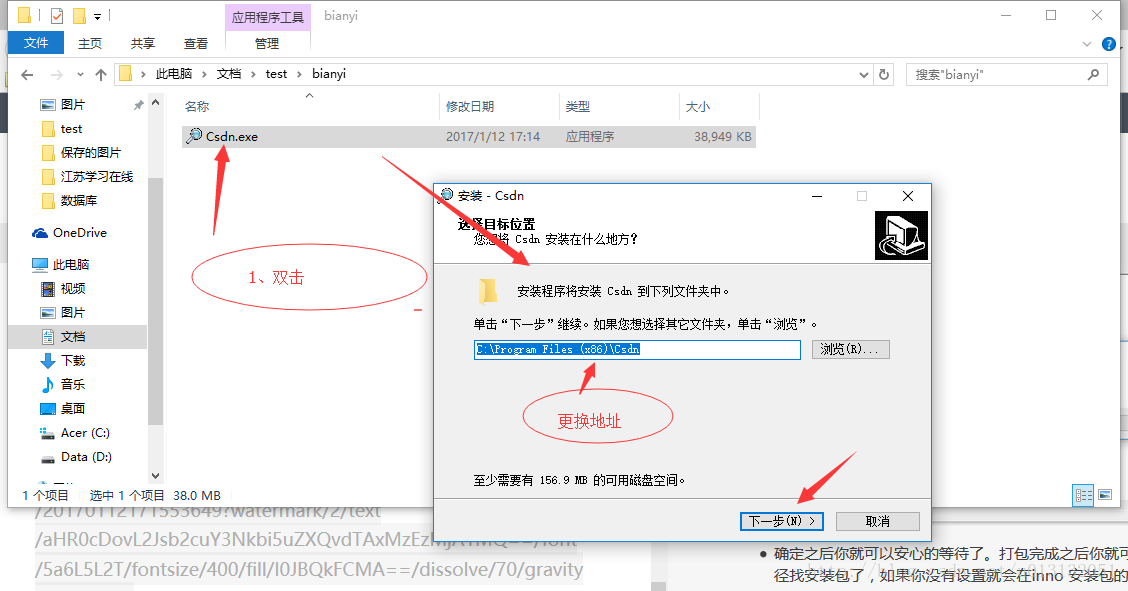Open 音乐 in the navigation pane
The width and height of the screenshot is (1128, 591).
(x=73, y=385)
